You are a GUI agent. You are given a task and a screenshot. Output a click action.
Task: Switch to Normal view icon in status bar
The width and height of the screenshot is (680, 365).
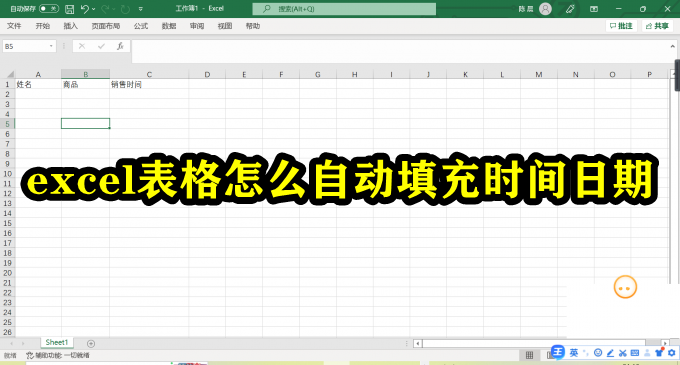tap(530, 355)
